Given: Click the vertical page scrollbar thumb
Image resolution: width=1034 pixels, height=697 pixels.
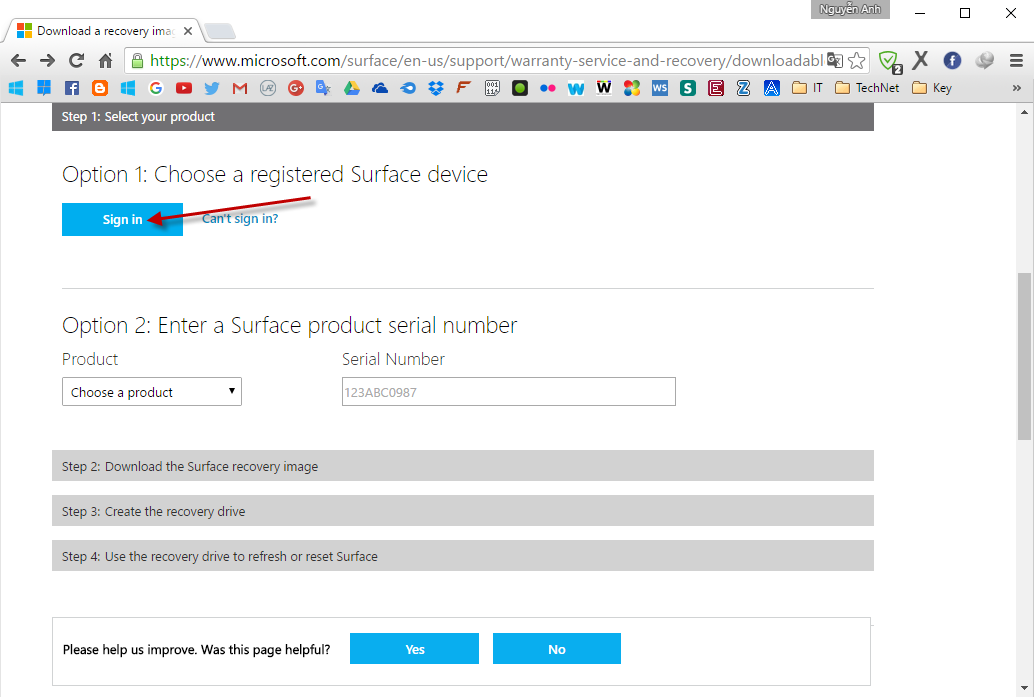Looking at the screenshot, I should click(x=1023, y=356).
